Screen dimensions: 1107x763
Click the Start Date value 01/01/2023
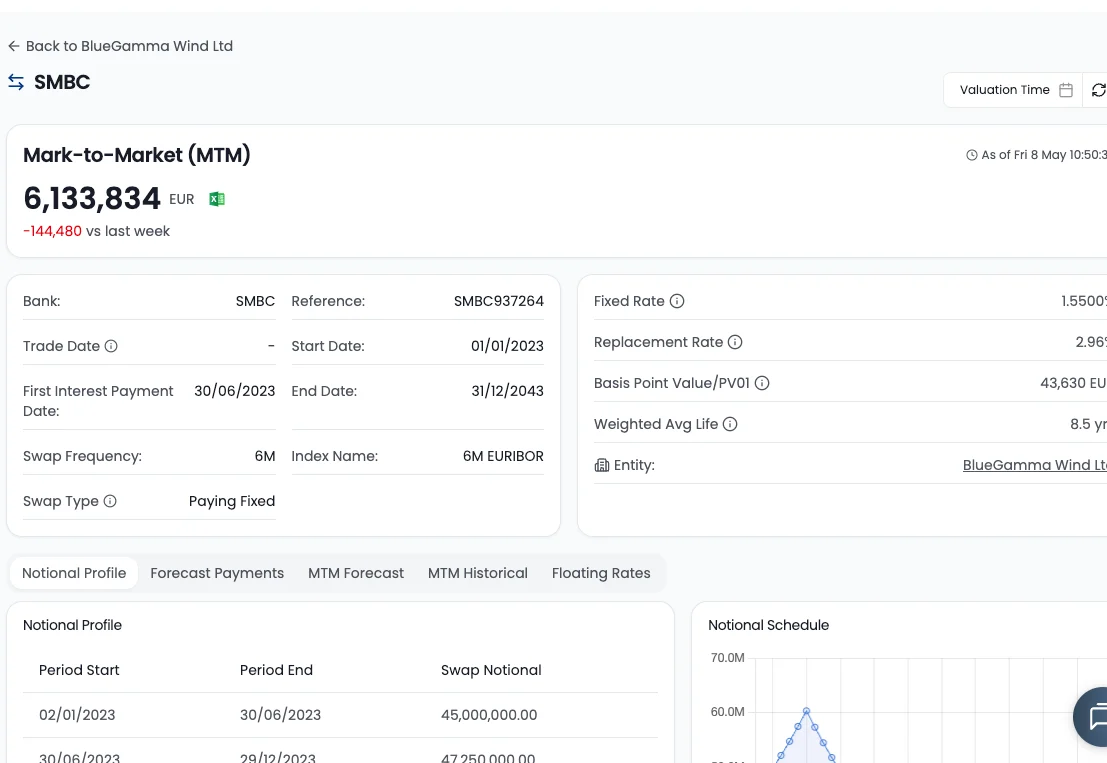coord(507,346)
